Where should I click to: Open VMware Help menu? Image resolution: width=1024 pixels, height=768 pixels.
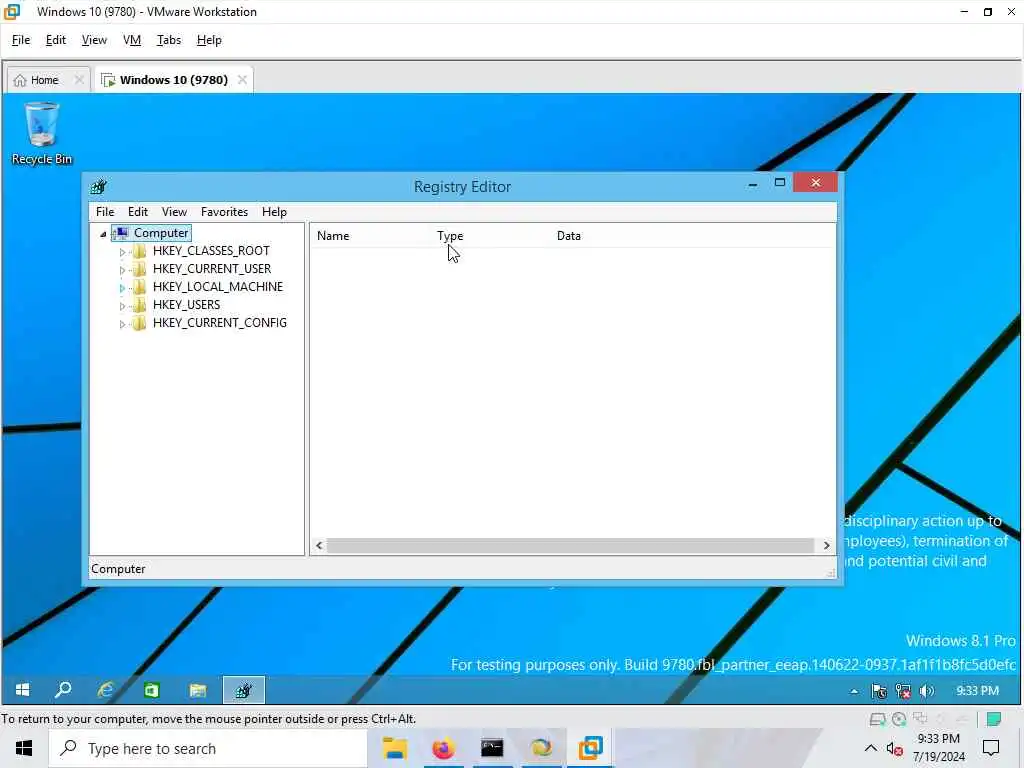point(209,40)
